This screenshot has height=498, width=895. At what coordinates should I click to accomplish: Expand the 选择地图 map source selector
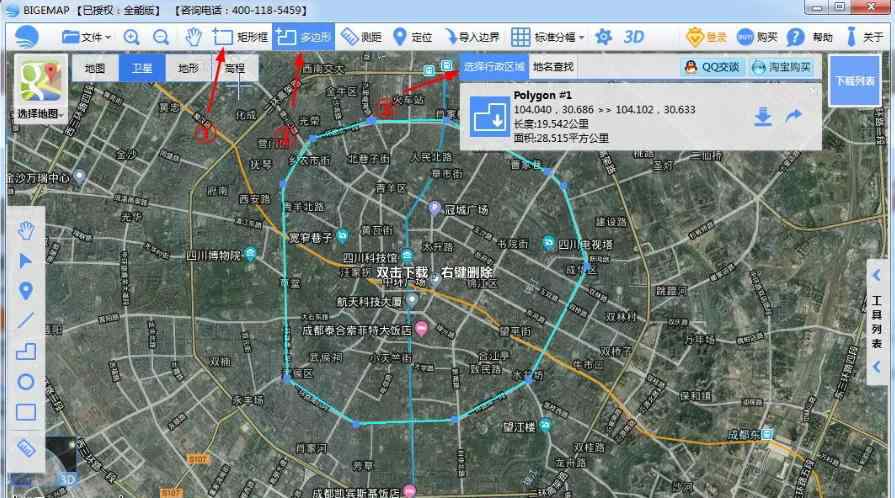click(39, 89)
